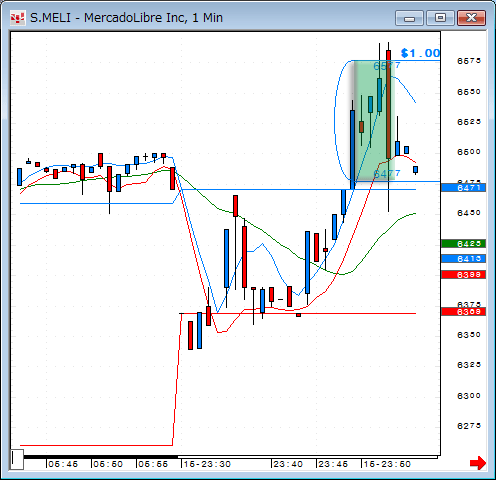
Task: Click the chart application icon in title bar
Action: point(17,18)
